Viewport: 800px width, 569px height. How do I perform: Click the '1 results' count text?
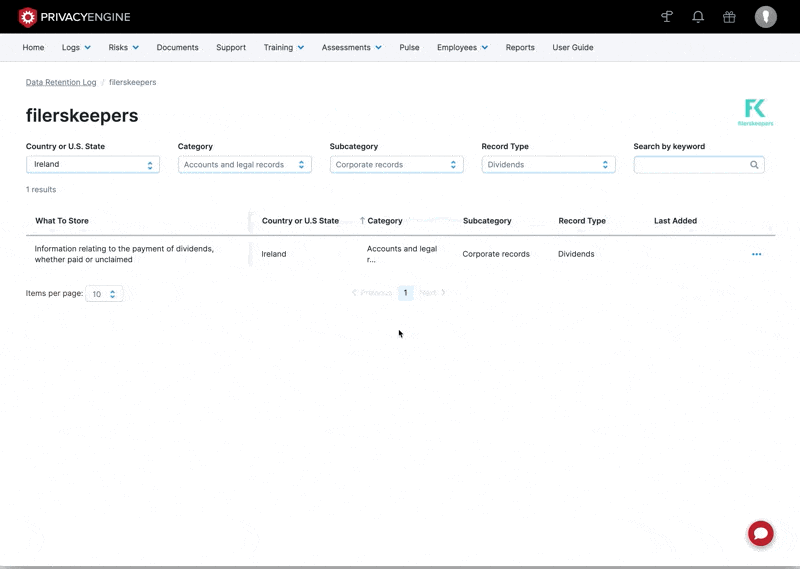point(41,189)
